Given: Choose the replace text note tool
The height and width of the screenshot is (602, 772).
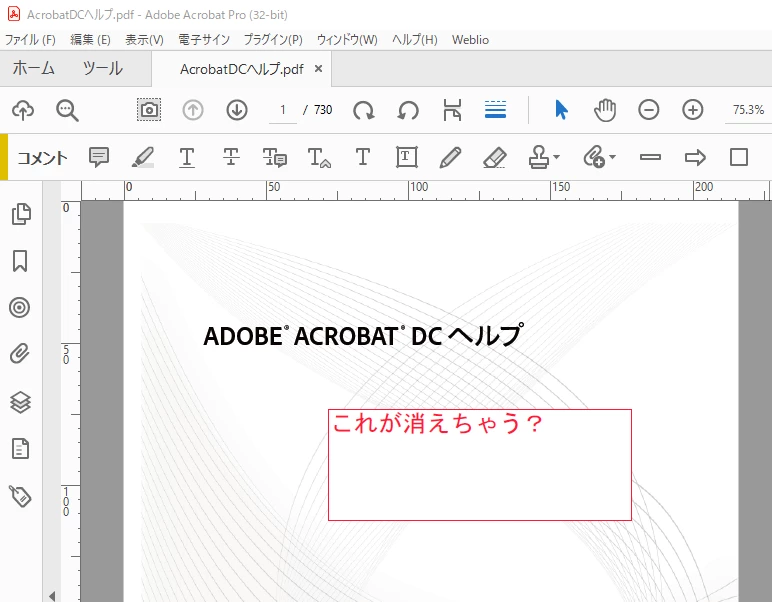Looking at the screenshot, I should [275, 158].
